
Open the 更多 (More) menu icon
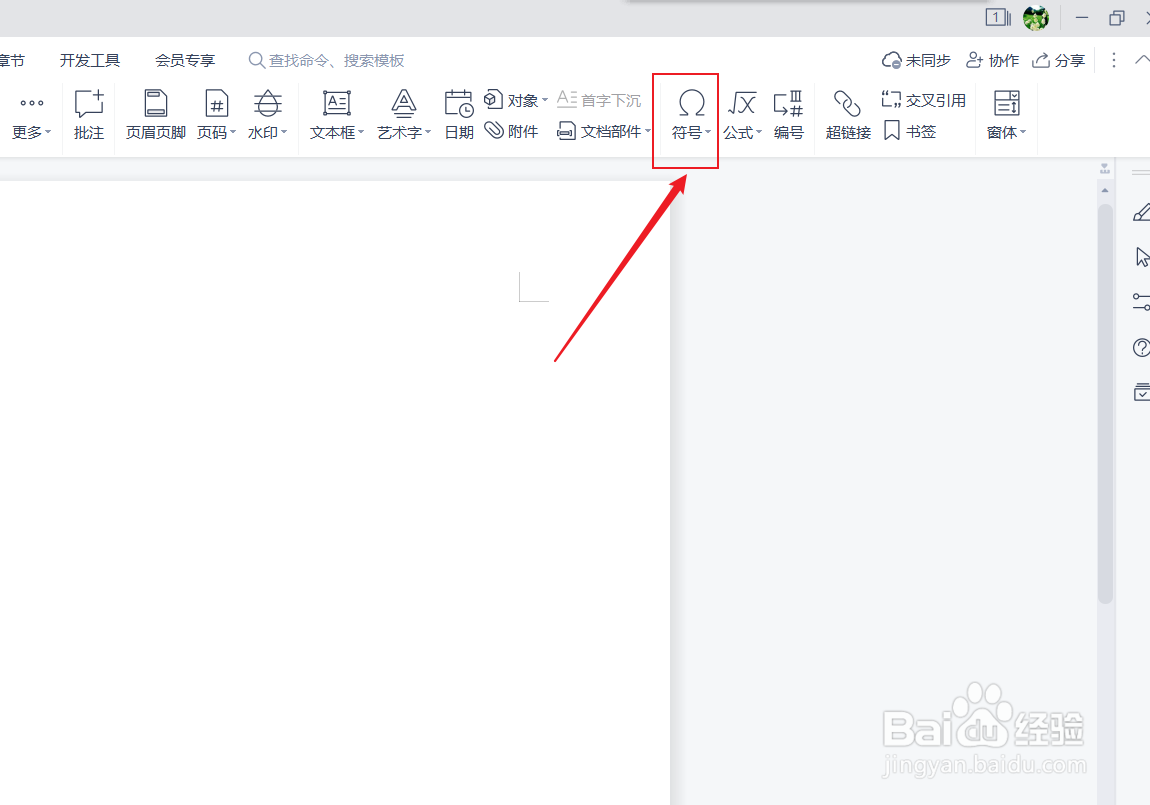tap(32, 103)
